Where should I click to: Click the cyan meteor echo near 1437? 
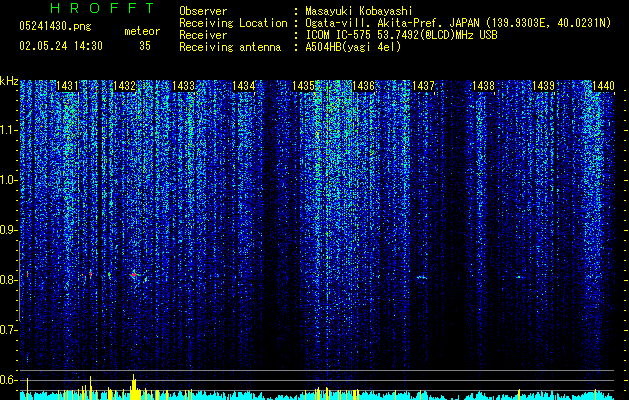click(421, 277)
